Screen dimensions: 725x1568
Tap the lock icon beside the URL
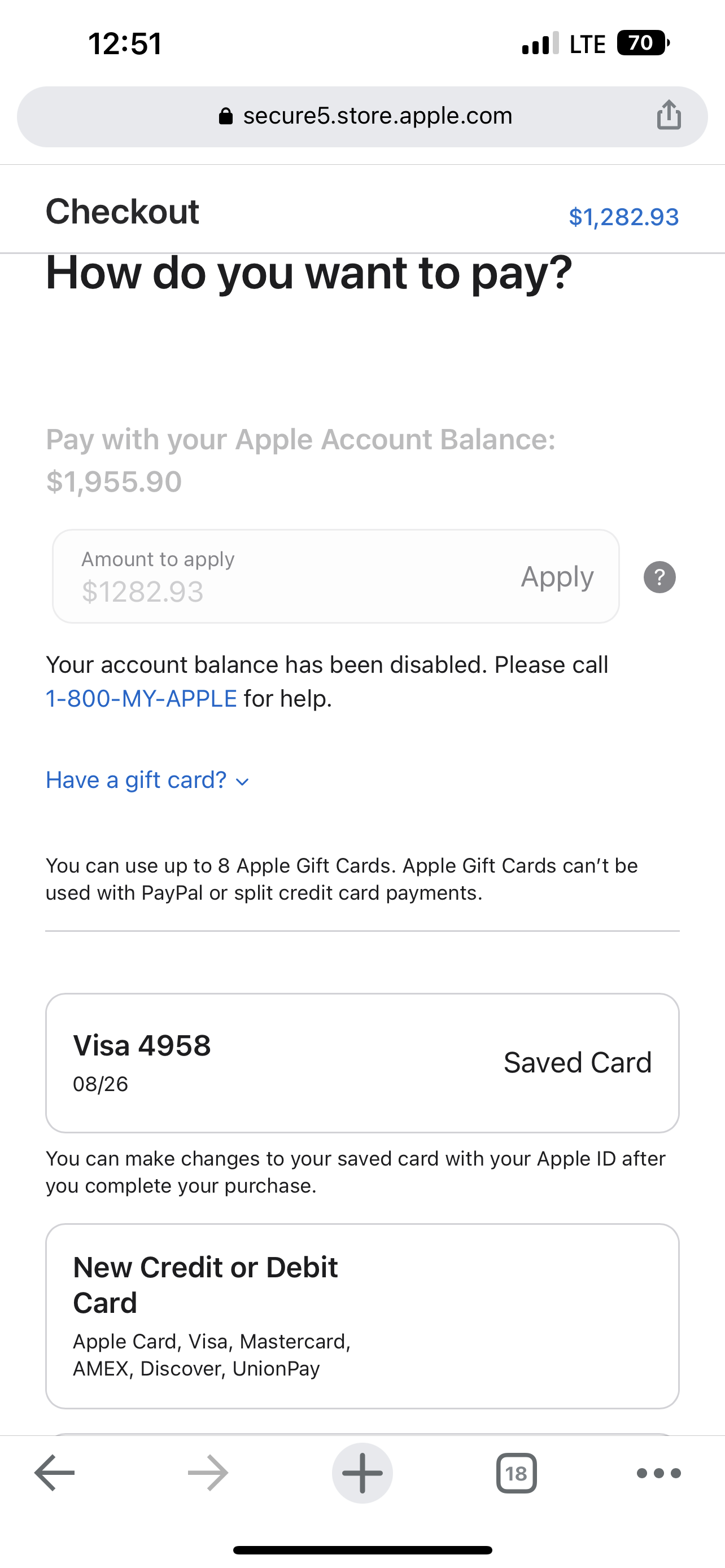pos(225,116)
